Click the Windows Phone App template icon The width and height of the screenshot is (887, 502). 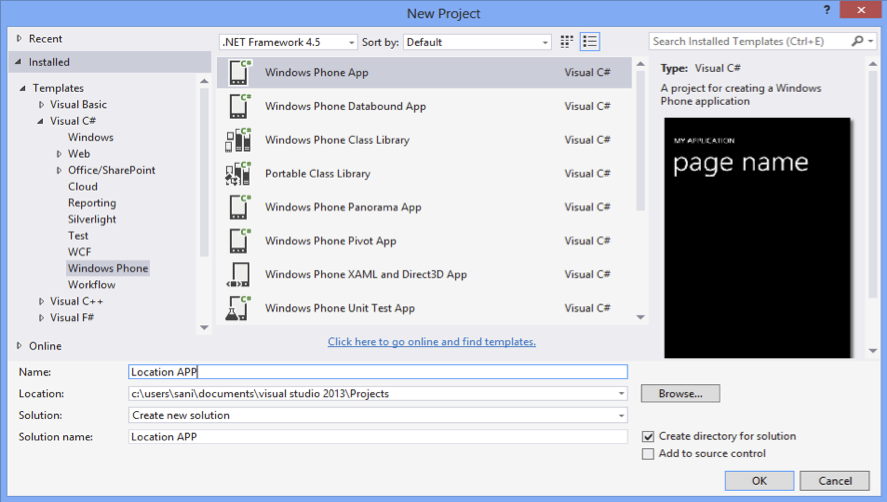point(238,72)
